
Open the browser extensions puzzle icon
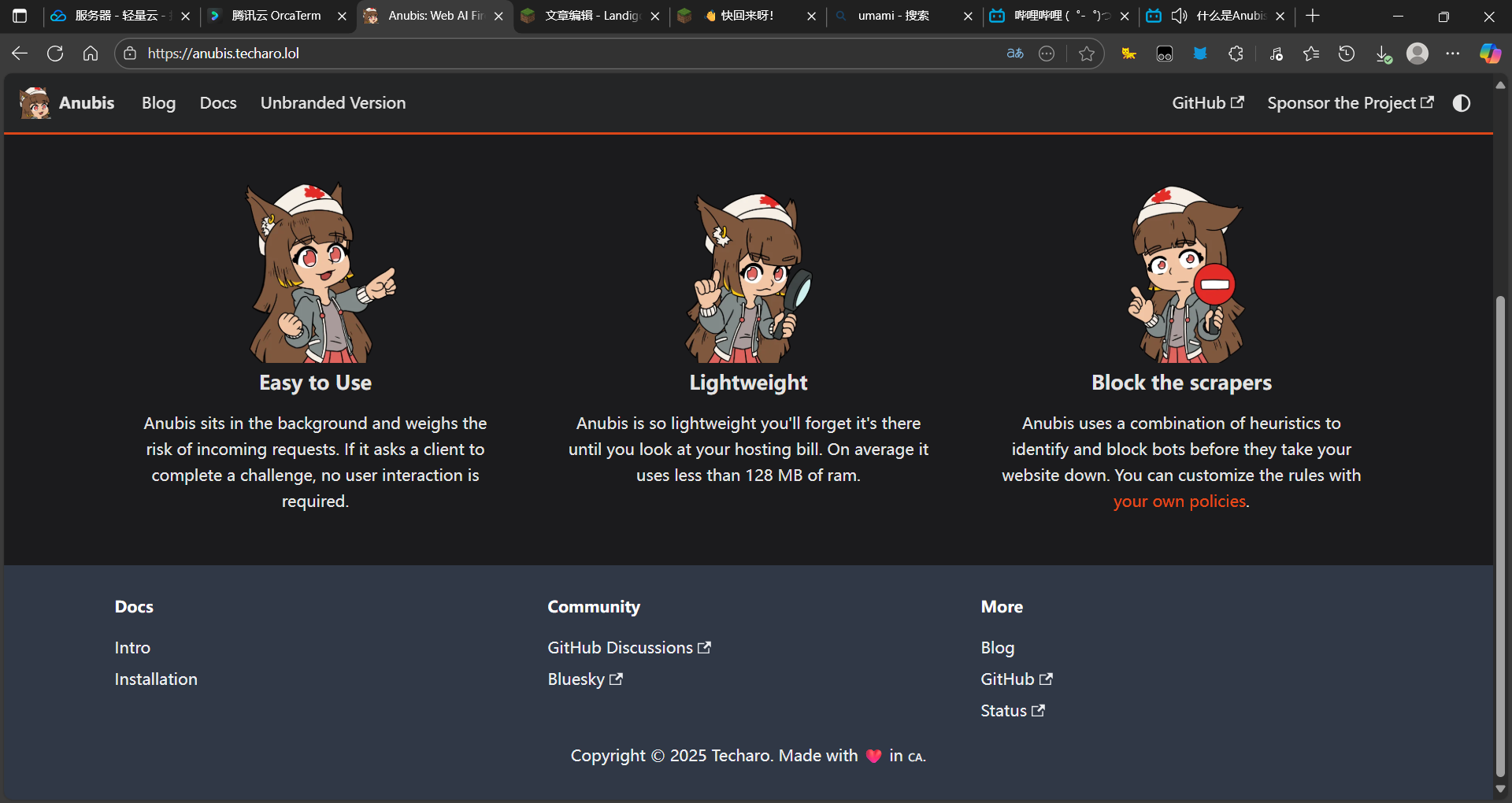[x=1236, y=54]
